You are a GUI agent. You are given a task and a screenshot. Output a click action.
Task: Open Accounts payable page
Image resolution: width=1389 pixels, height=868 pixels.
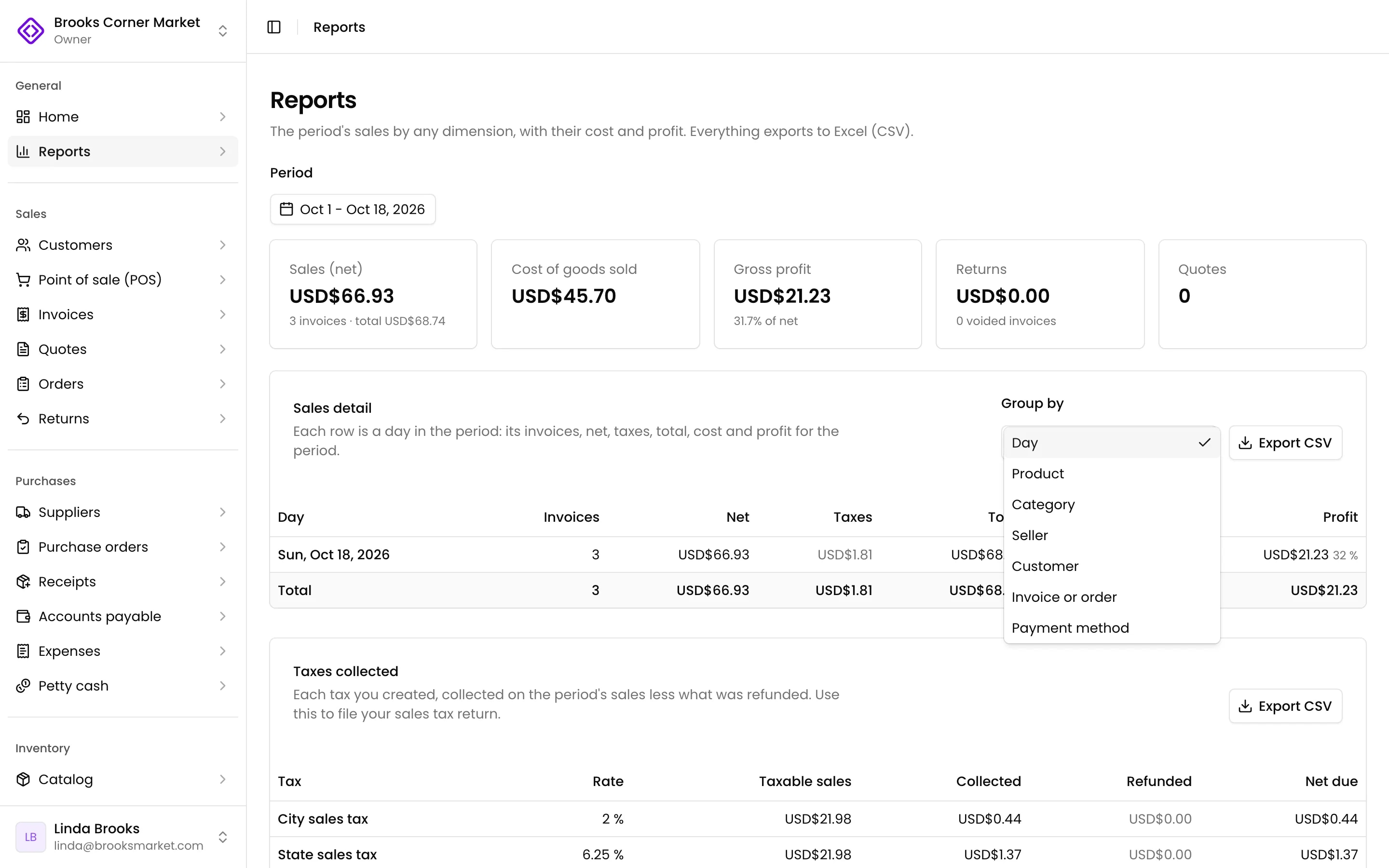coord(123,617)
